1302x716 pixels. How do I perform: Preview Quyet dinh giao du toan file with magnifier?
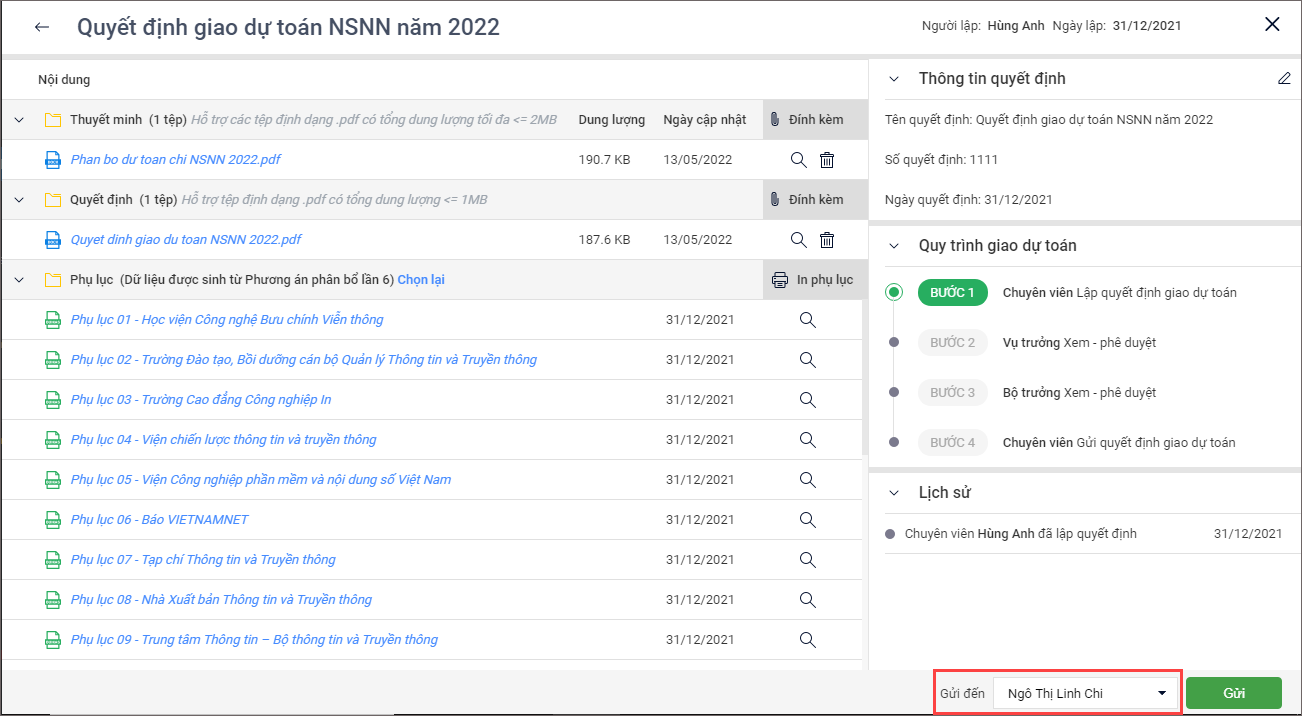click(798, 240)
